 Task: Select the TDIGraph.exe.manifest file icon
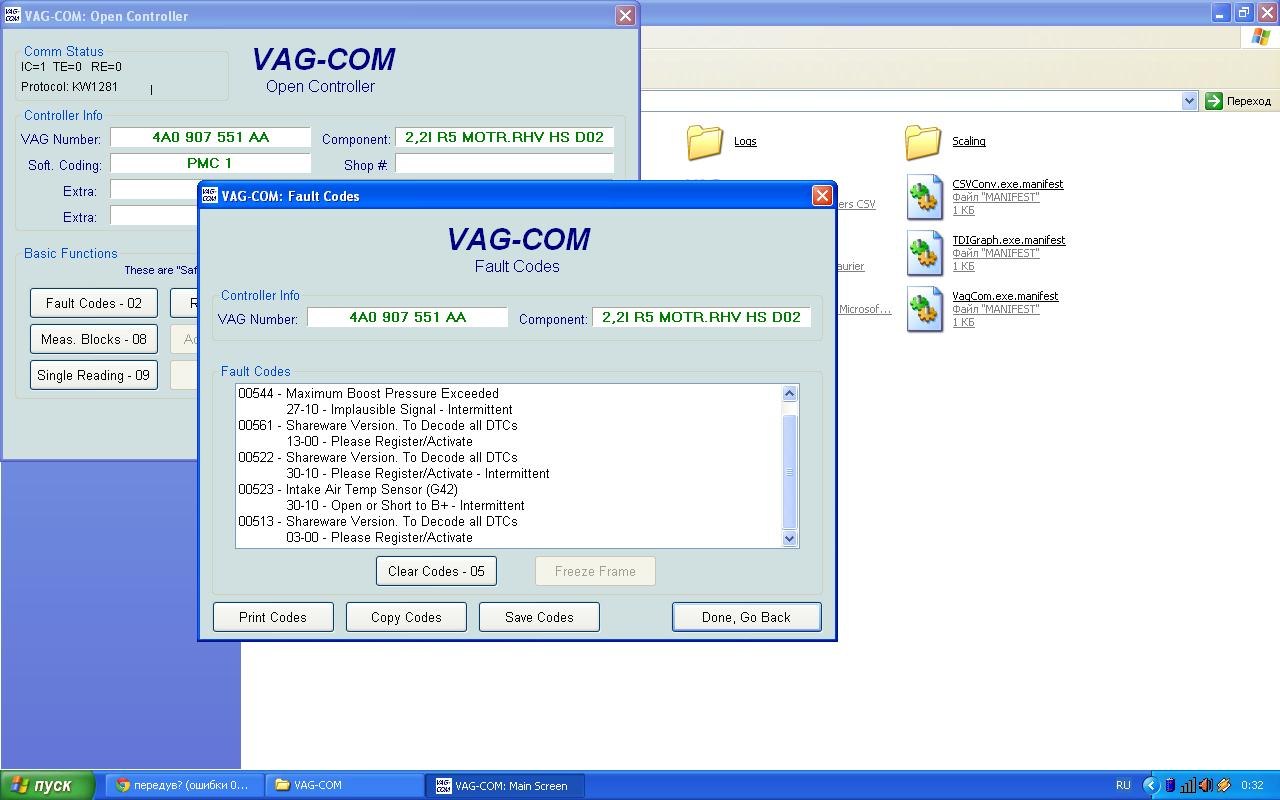pyautogui.click(x=925, y=253)
